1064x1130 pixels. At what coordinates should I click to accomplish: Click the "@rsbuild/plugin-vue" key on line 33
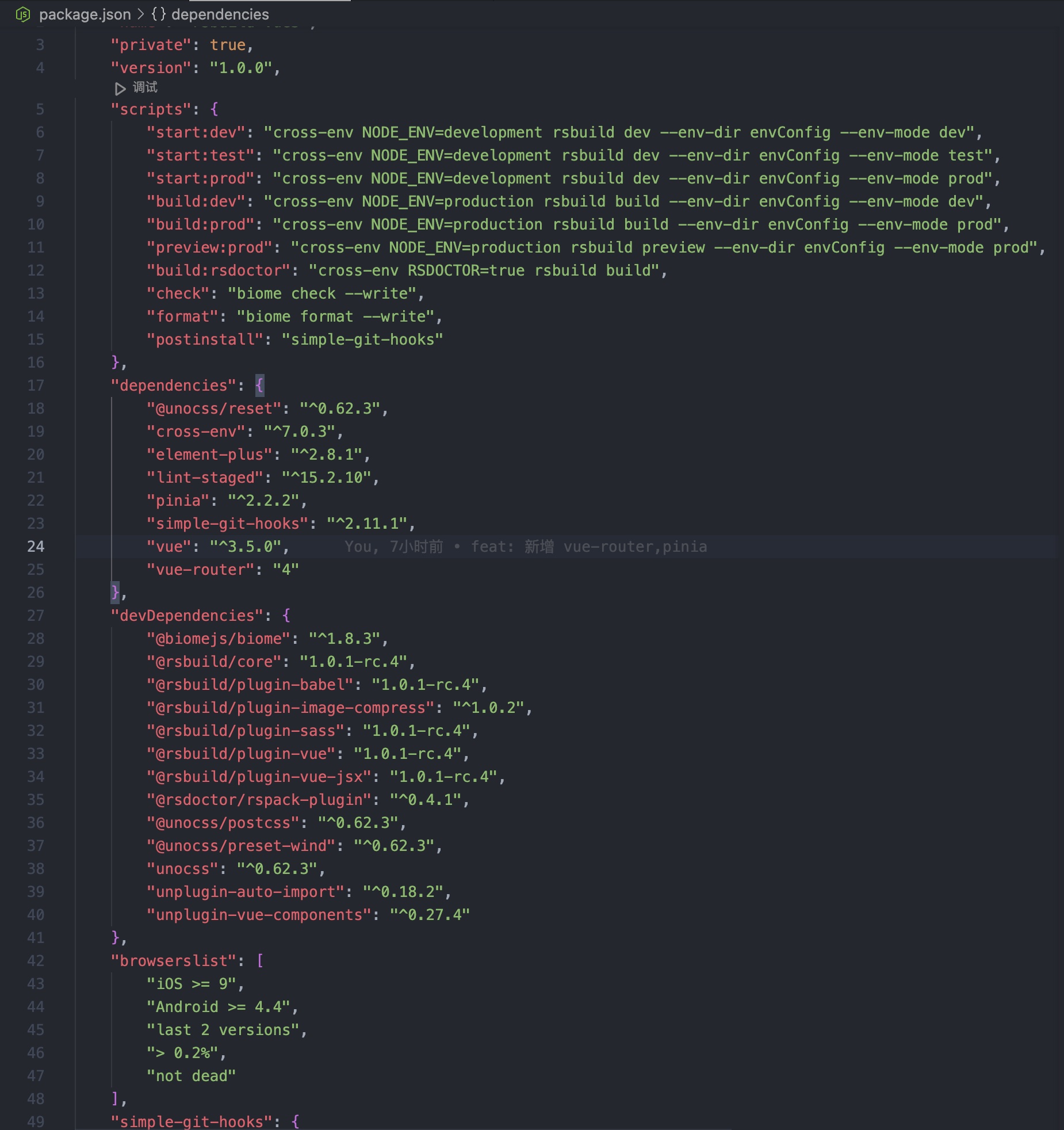[242, 754]
